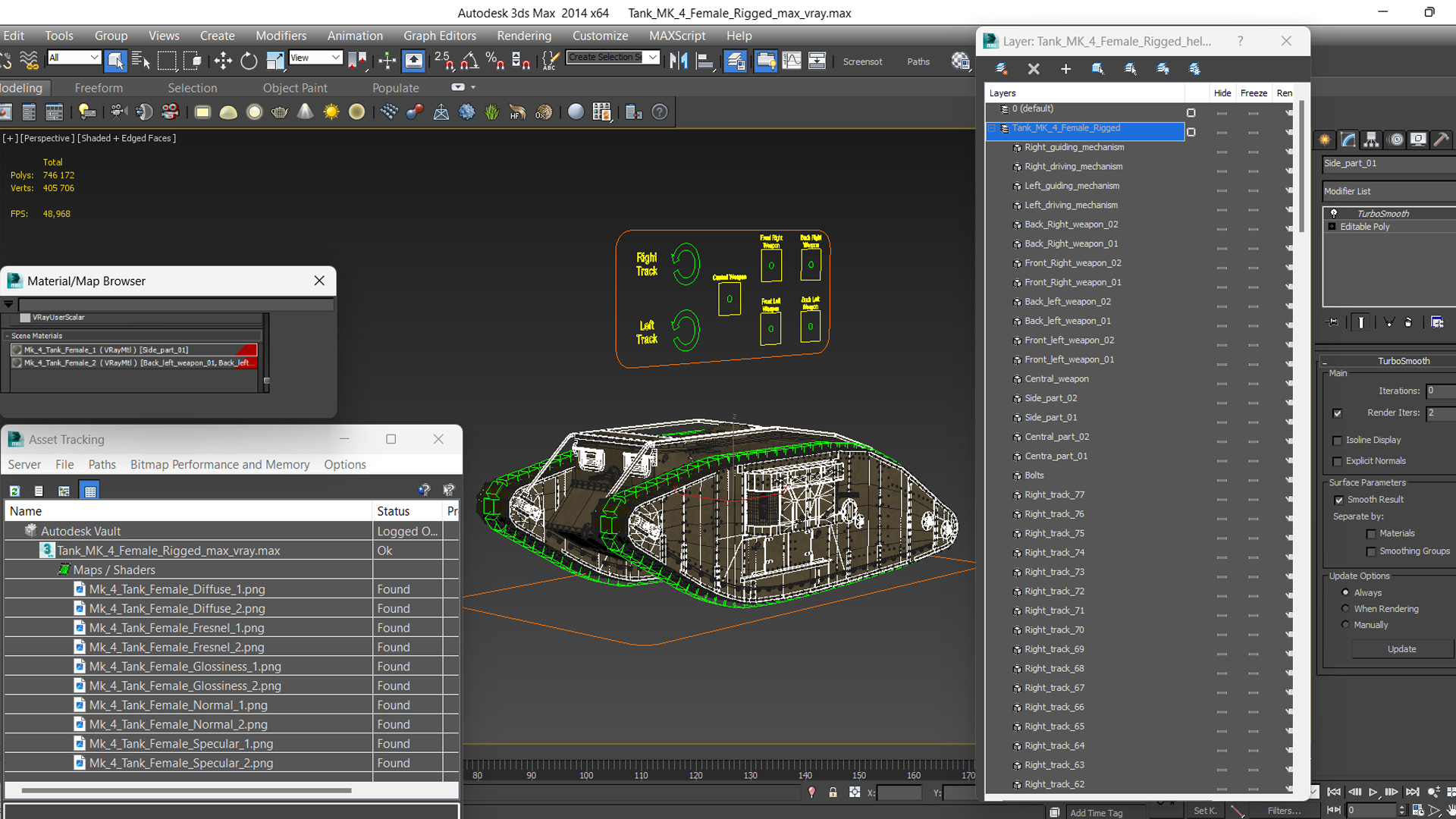Viewport: 1456px width, 819px height.
Task: Click the Update button in modifier panel
Action: [1400, 649]
